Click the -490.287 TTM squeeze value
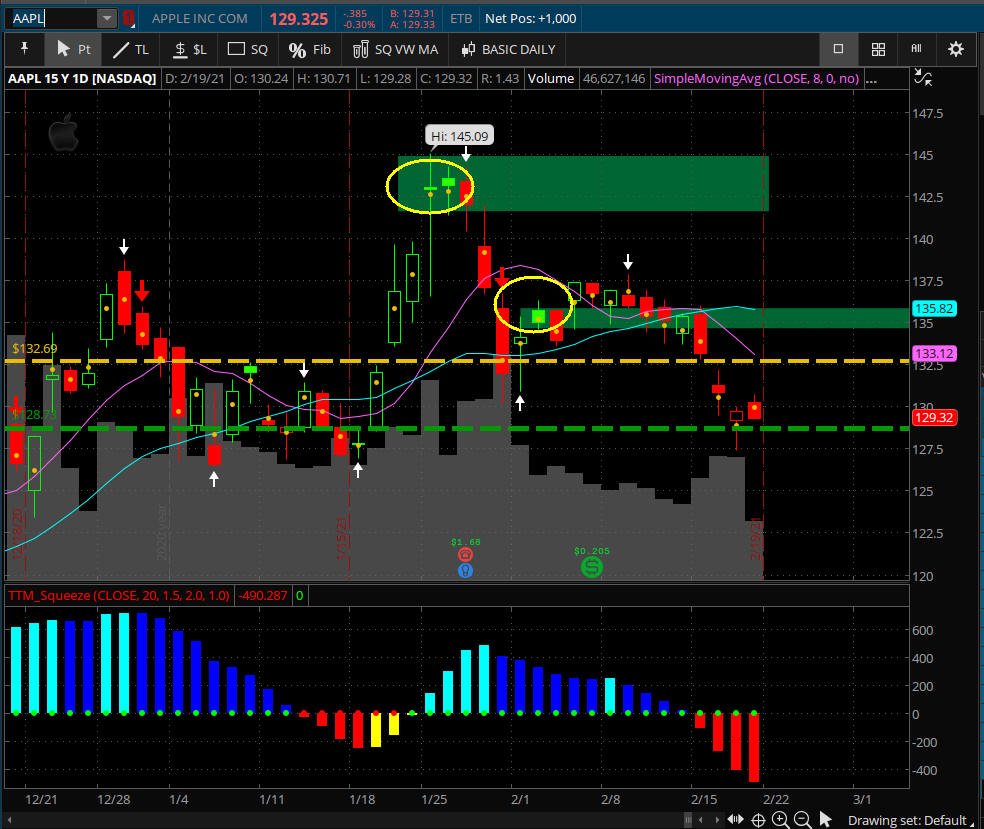This screenshot has width=984, height=829. 263,595
